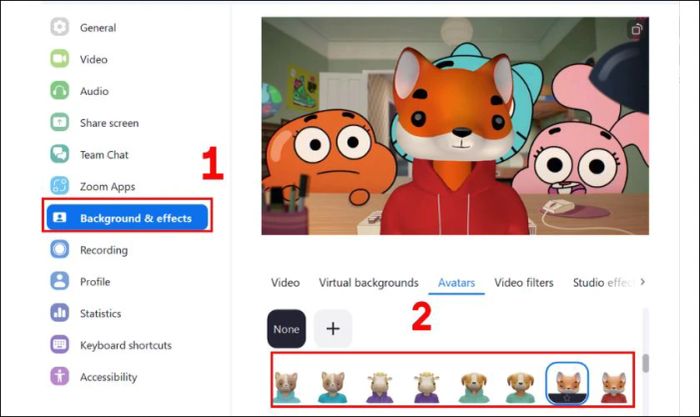
Task: Click the Video camera sidebar icon
Action: (x=59, y=58)
